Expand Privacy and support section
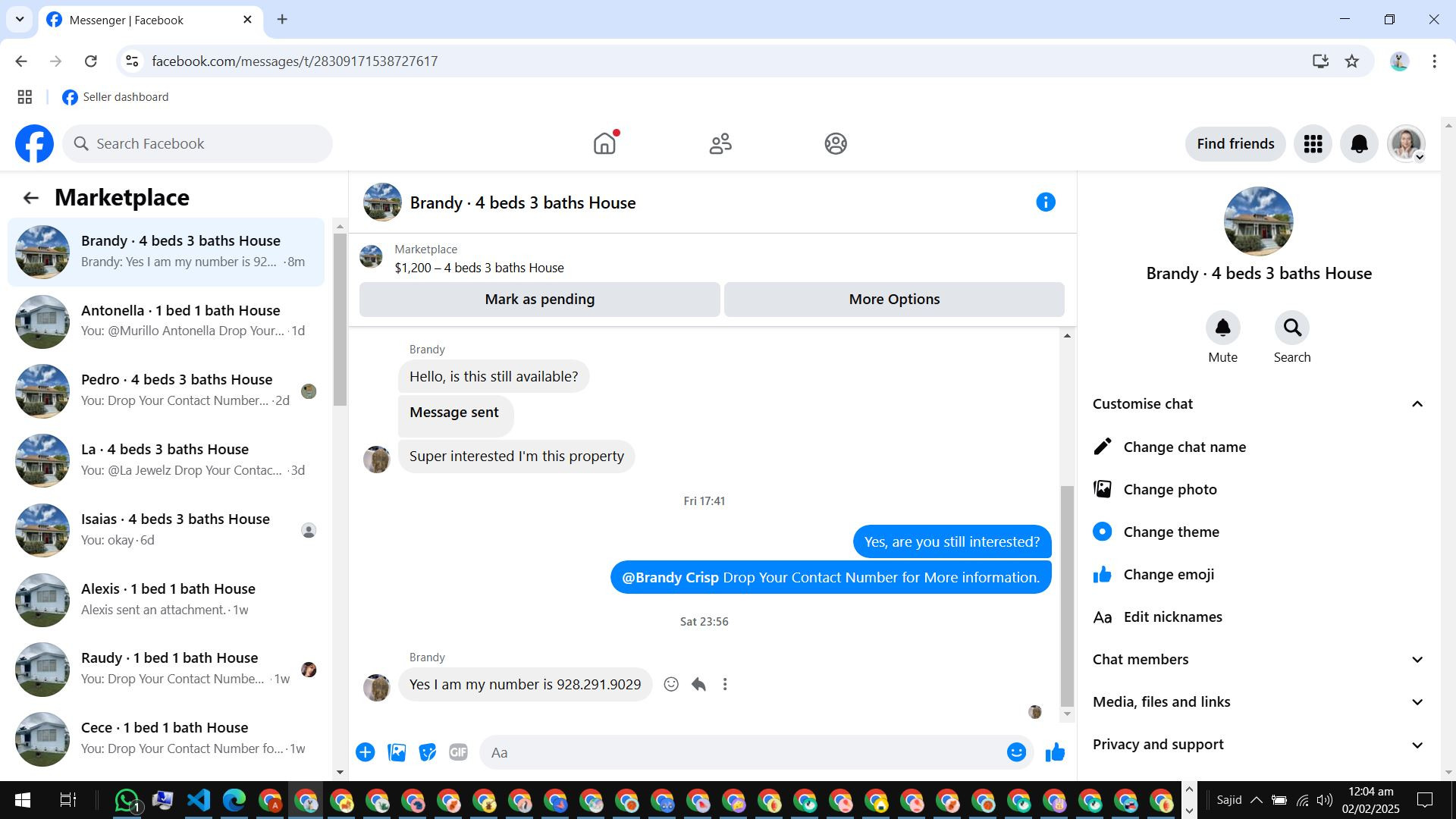This screenshot has width=1456, height=819. tap(1417, 745)
